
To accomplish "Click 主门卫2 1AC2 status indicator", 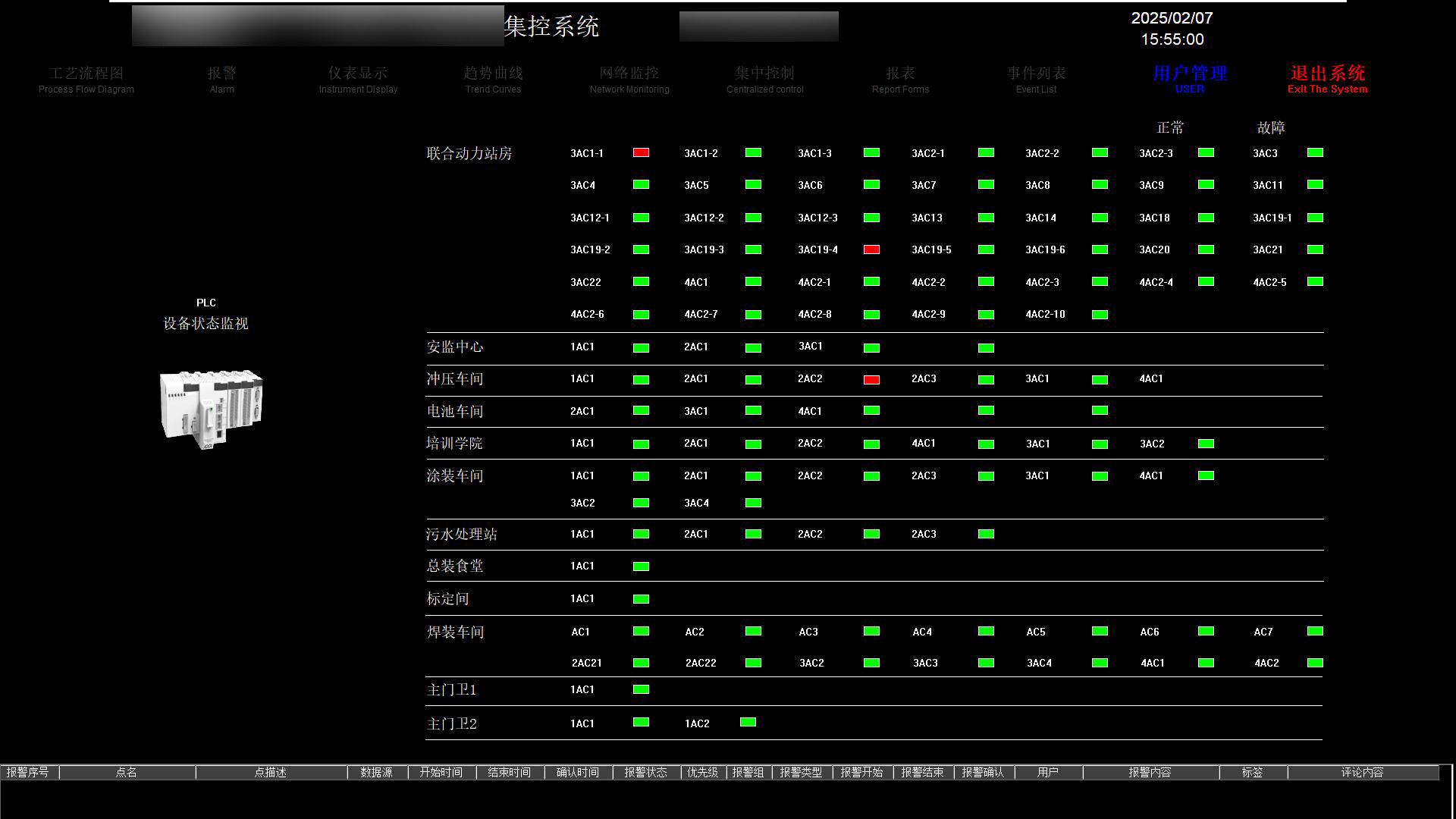I will point(748,722).
